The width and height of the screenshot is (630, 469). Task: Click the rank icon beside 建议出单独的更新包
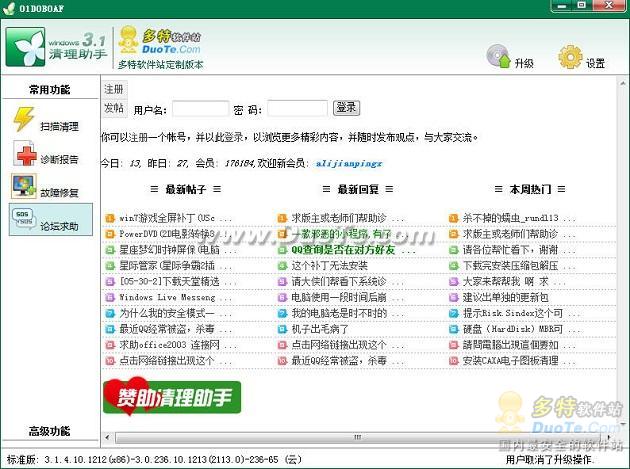[x=454, y=297]
